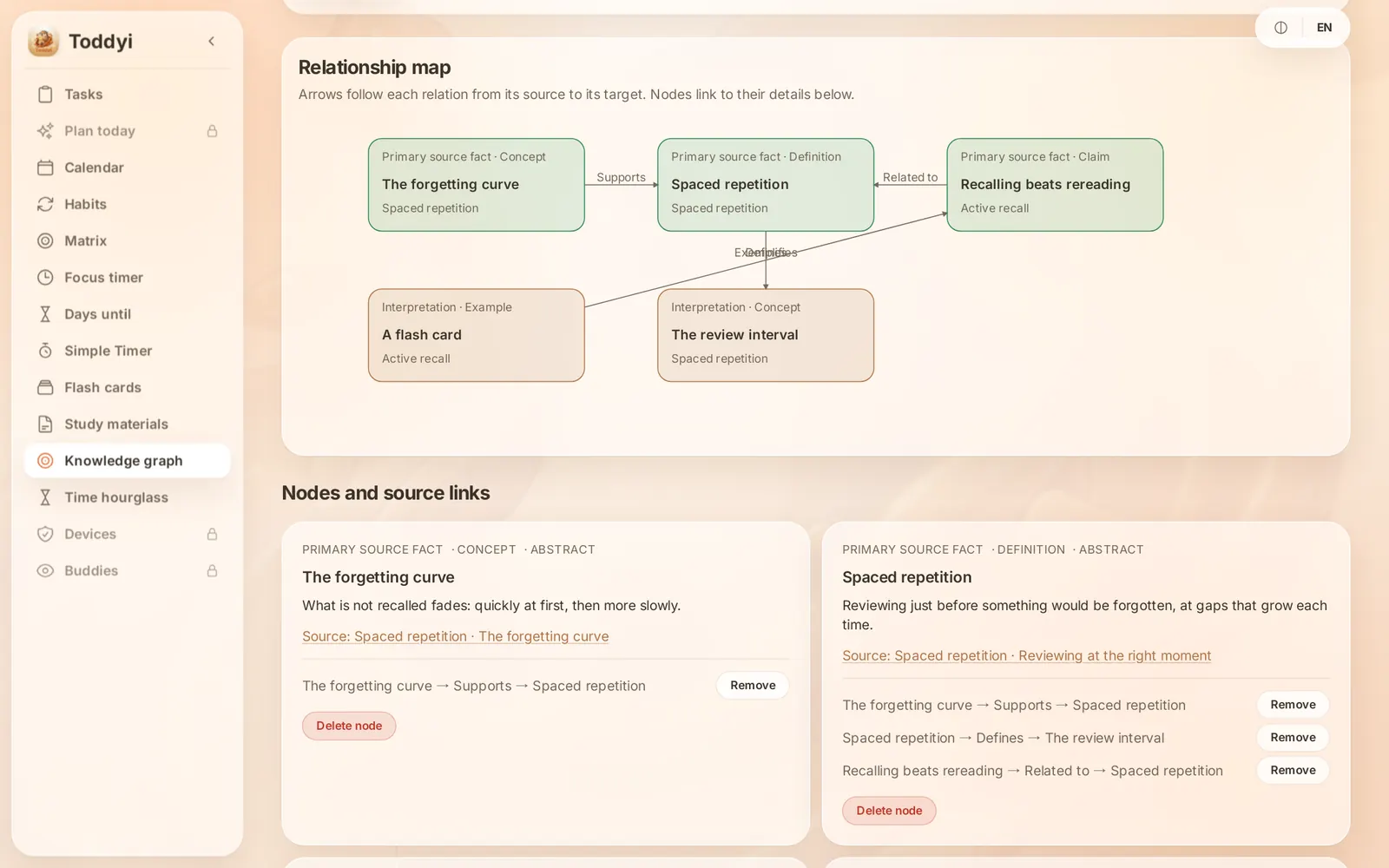Open source link for The forgetting curve
This screenshot has width=1389, height=868.
point(455,636)
